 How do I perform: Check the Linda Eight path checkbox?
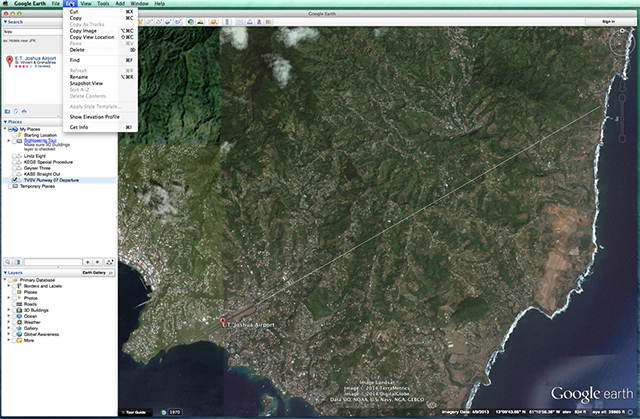coord(14,156)
